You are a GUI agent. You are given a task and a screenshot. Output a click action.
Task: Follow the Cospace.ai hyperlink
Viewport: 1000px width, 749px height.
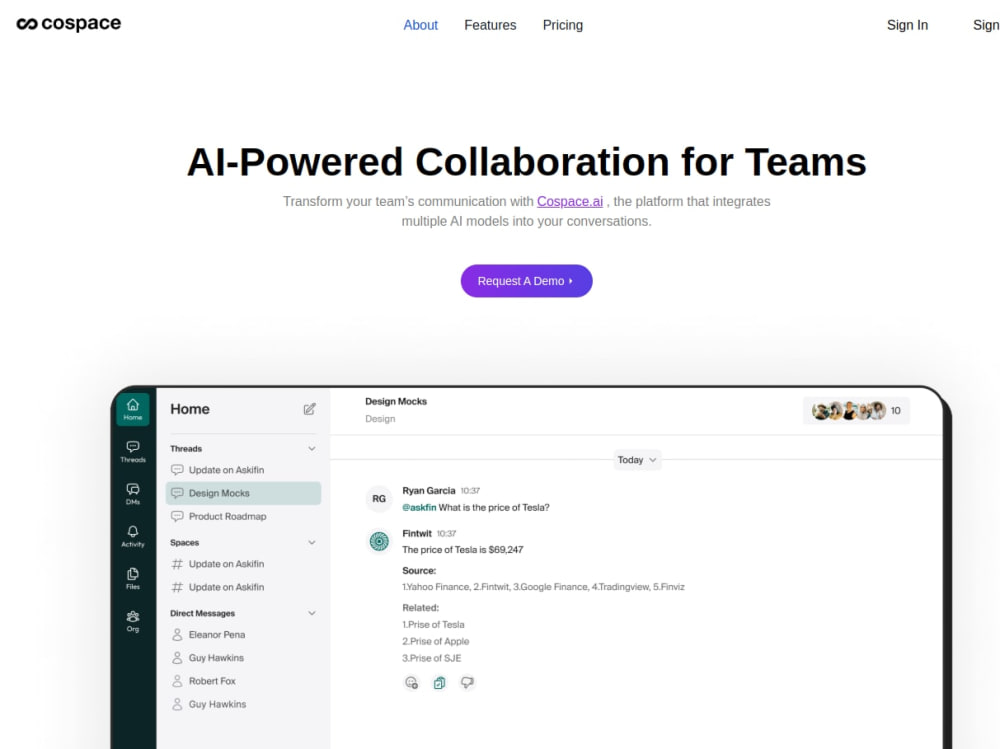point(570,202)
